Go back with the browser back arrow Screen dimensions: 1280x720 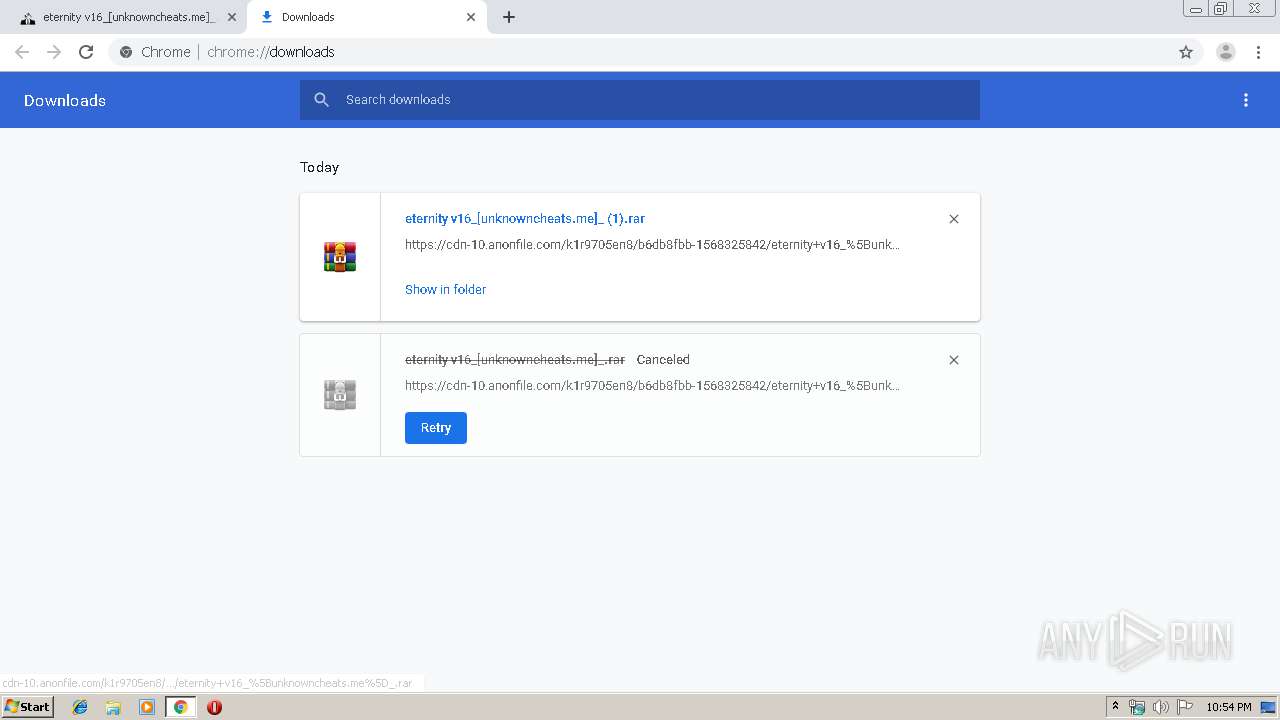pos(22,52)
